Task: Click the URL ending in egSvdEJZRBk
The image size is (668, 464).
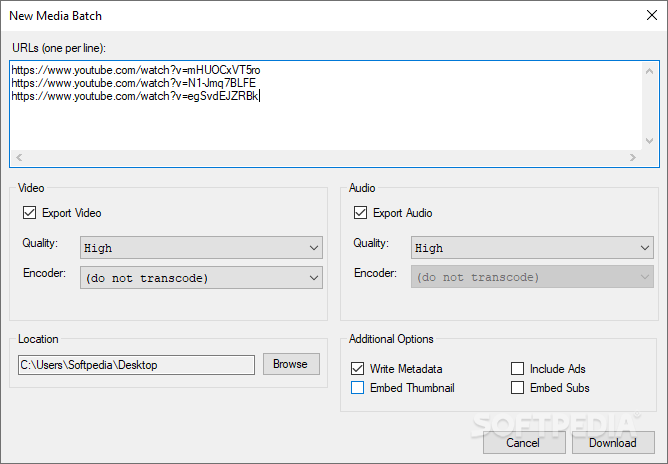Action: (135, 96)
